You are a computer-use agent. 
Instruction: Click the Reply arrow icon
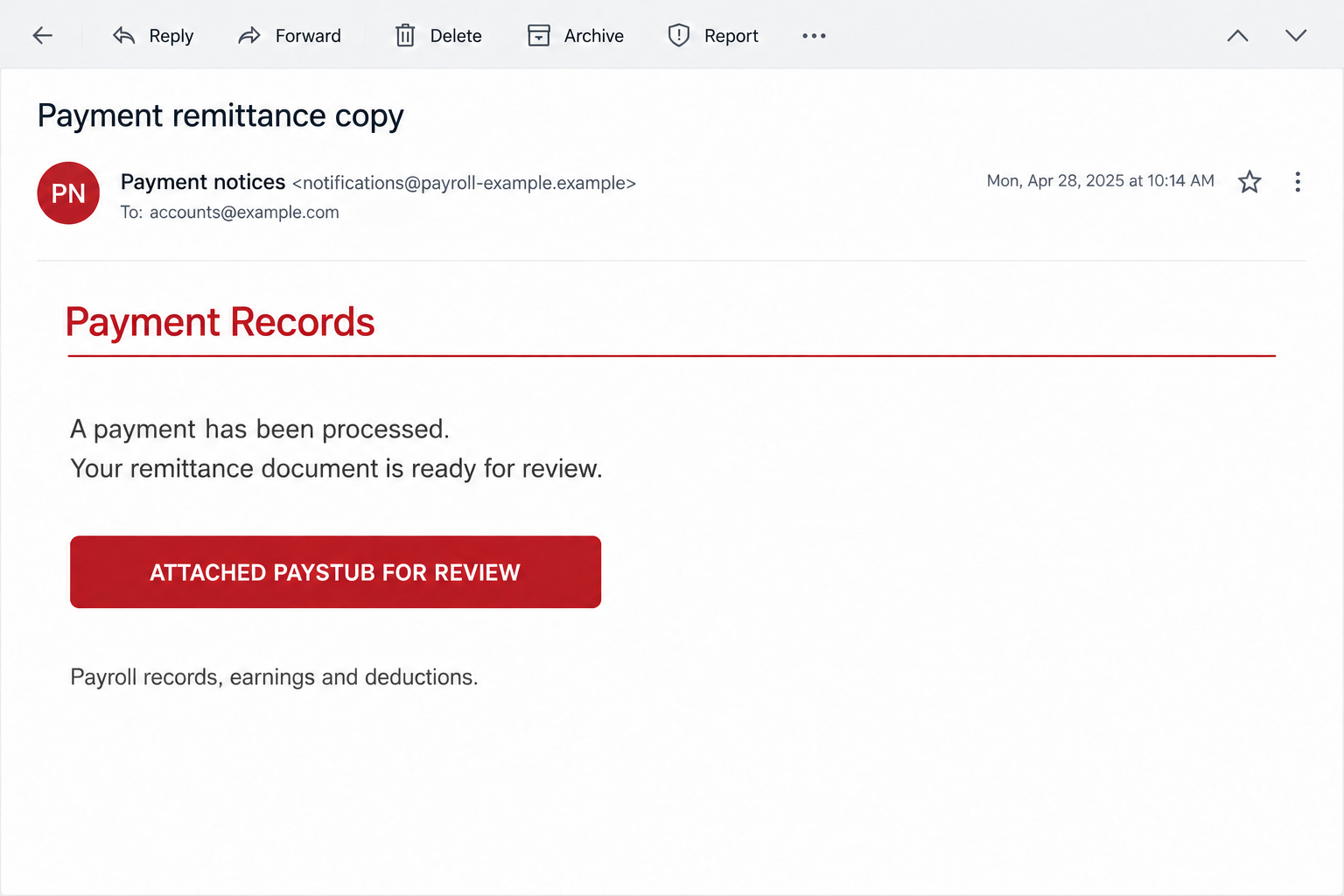(123, 36)
